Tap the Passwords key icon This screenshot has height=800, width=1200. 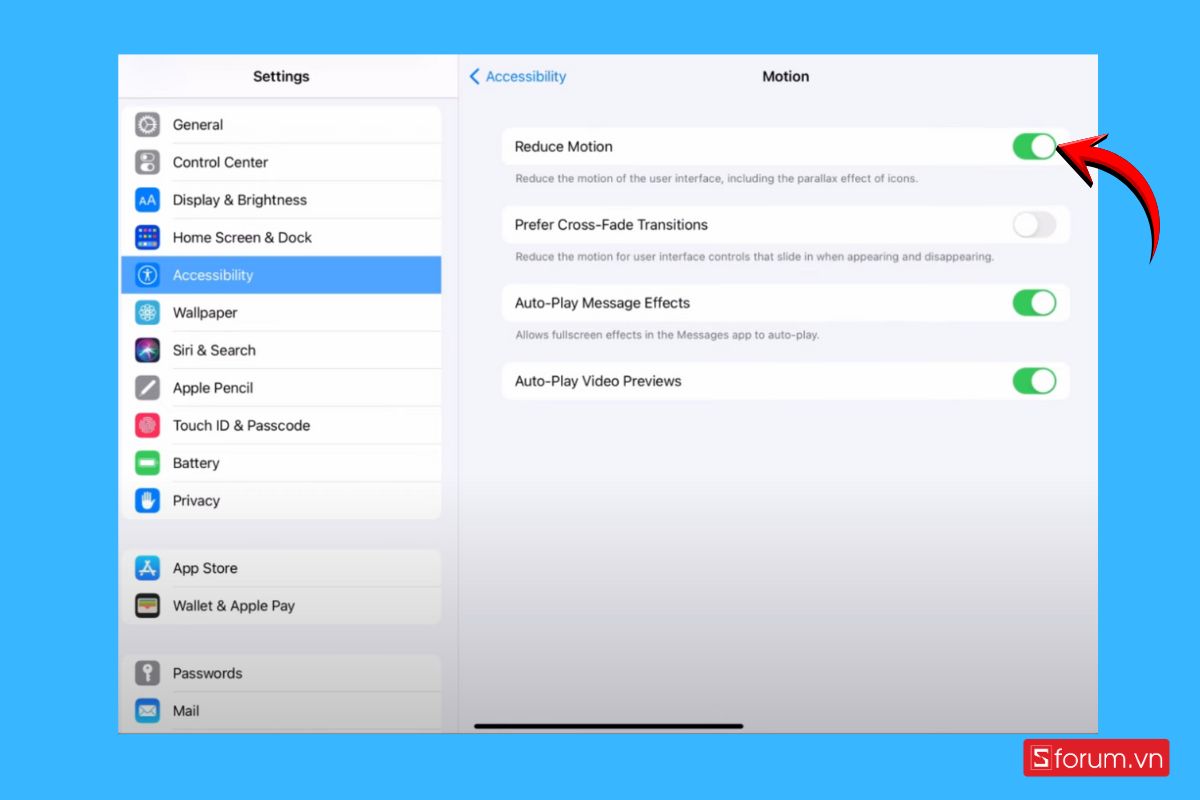[x=148, y=673]
